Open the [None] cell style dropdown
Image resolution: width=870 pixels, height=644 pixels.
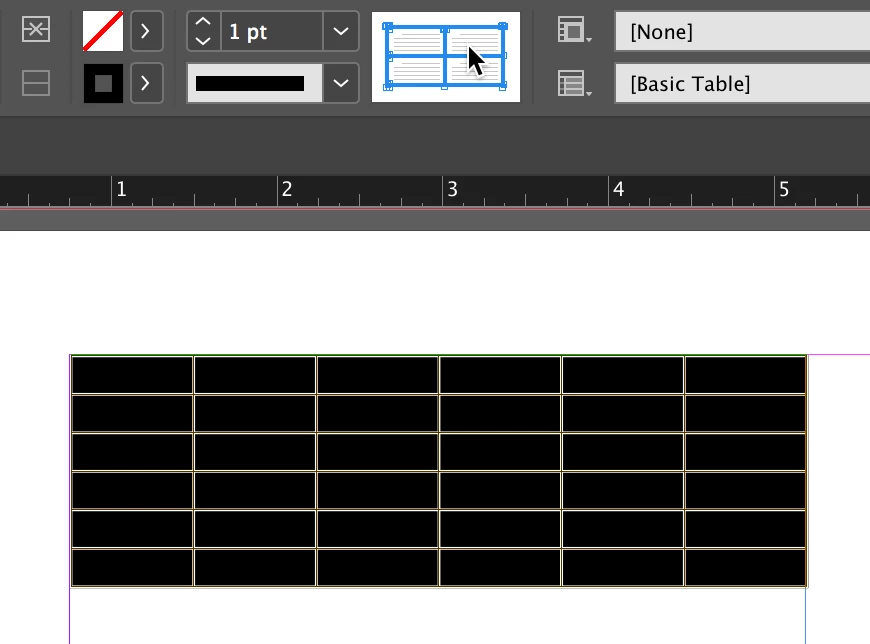coord(742,32)
